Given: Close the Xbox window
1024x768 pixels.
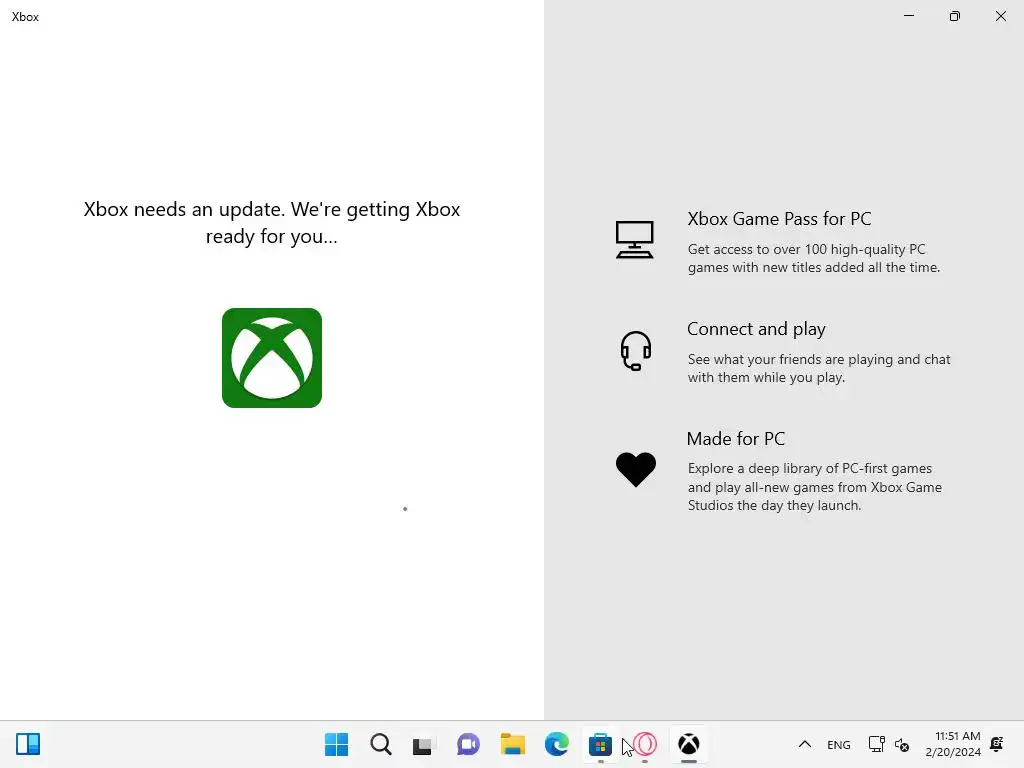Looking at the screenshot, I should [1000, 16].
